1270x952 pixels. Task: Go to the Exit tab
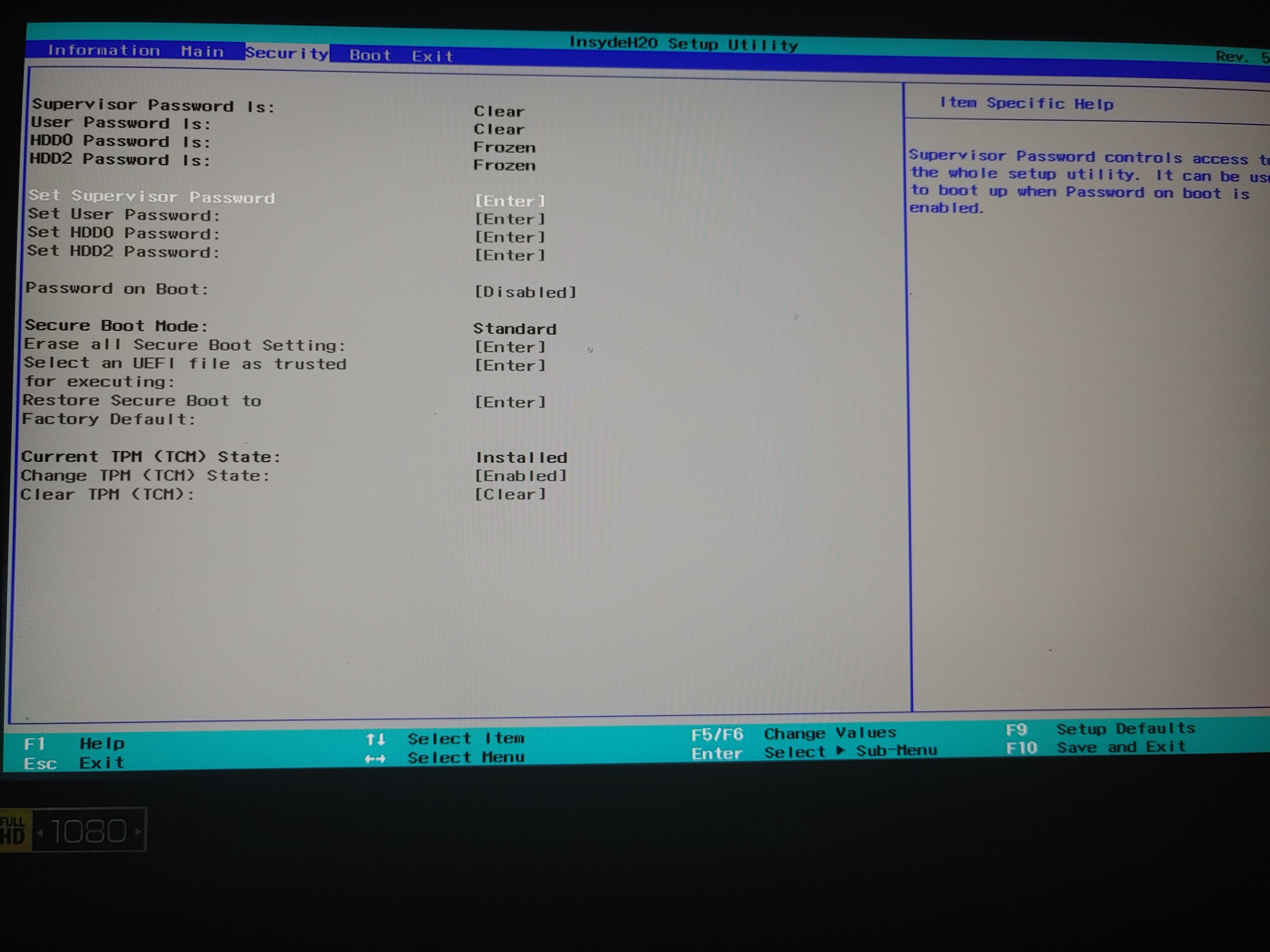click(432, 56)
